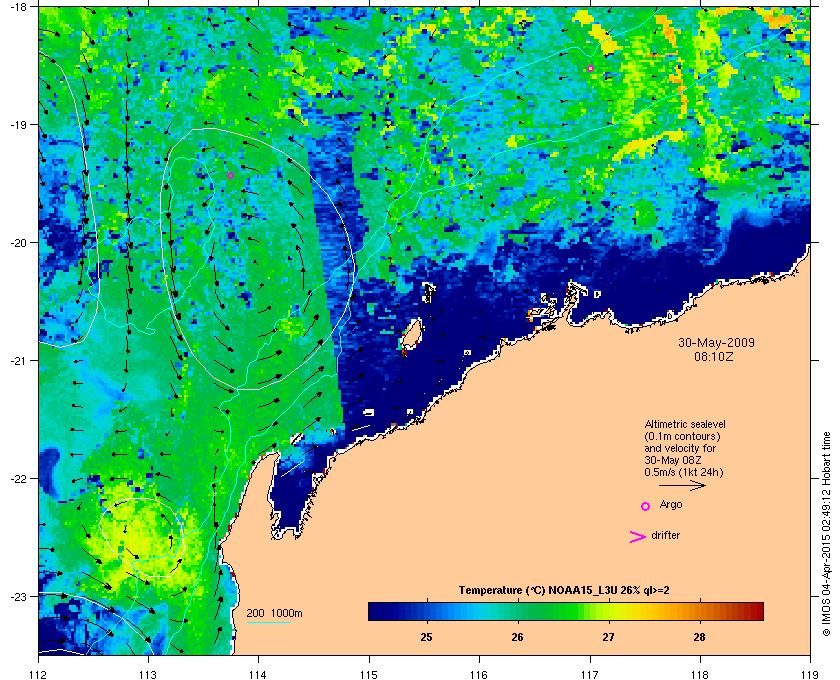Click the longitude axis label '119'
Screen dimensions: 840x680
(x=810, y=675)
